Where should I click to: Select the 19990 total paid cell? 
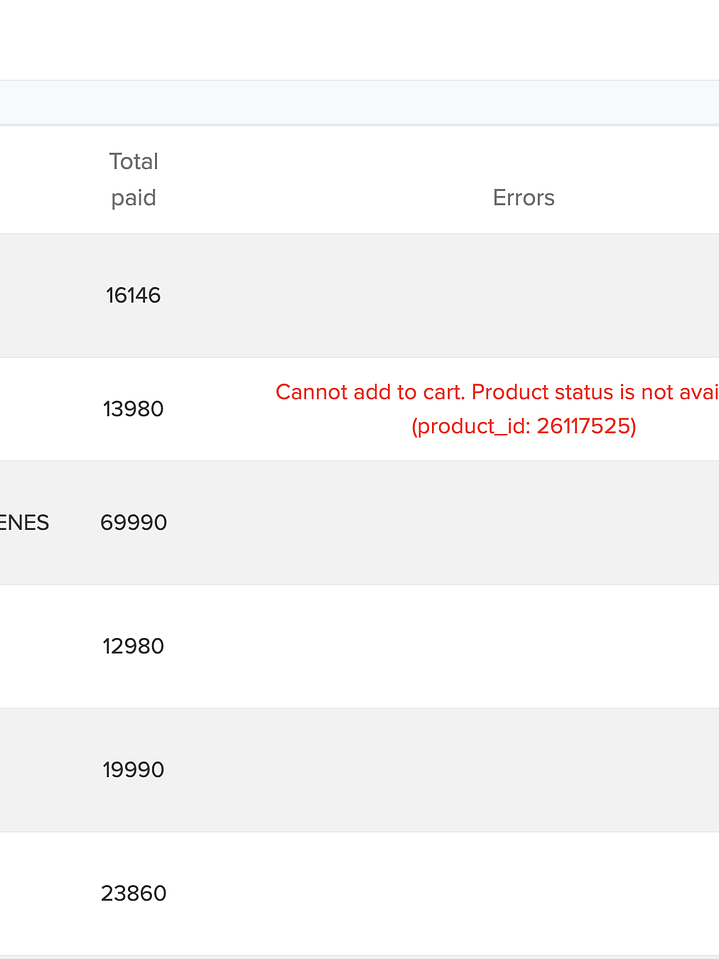(x=134, y=770)
